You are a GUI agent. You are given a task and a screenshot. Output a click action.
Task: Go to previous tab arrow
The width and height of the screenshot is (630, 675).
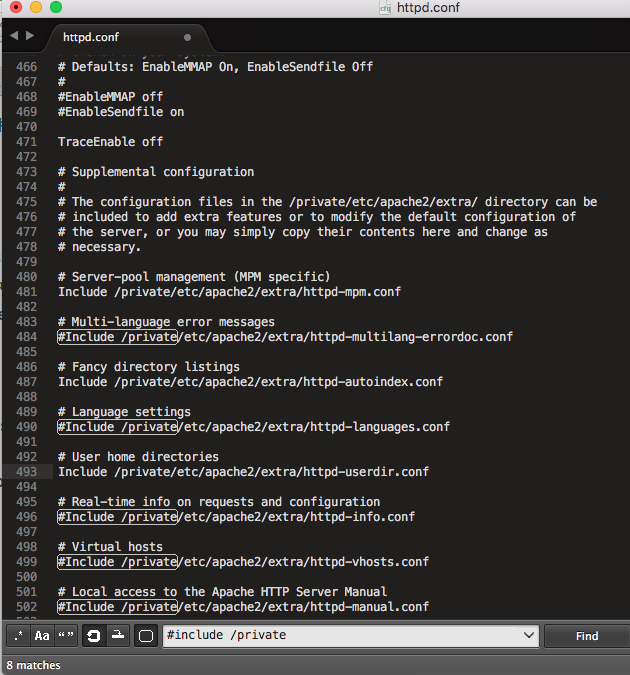point(14,36)
